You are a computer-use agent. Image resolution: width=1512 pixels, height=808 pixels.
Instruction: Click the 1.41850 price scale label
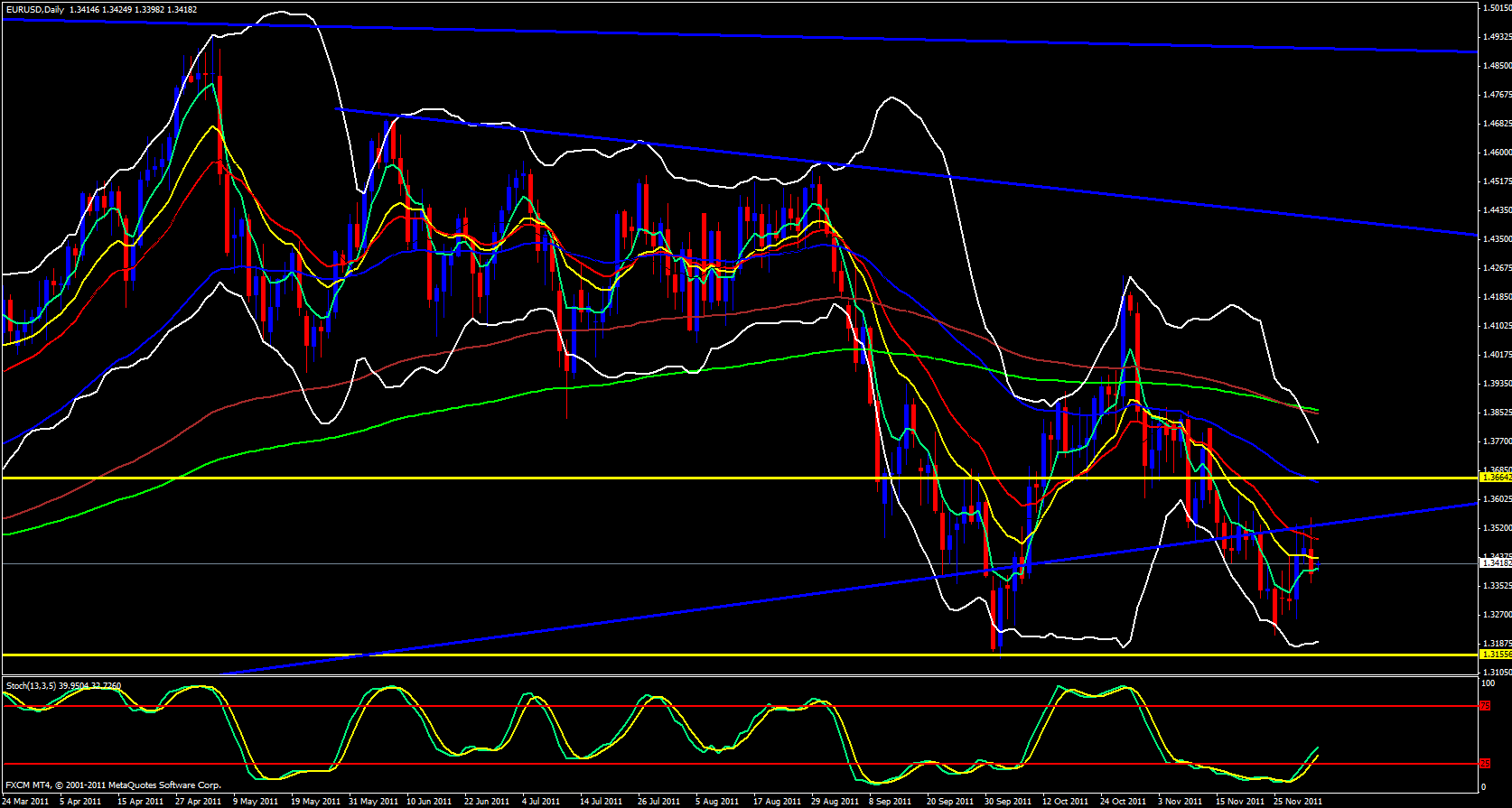(x=1497, y=297)
